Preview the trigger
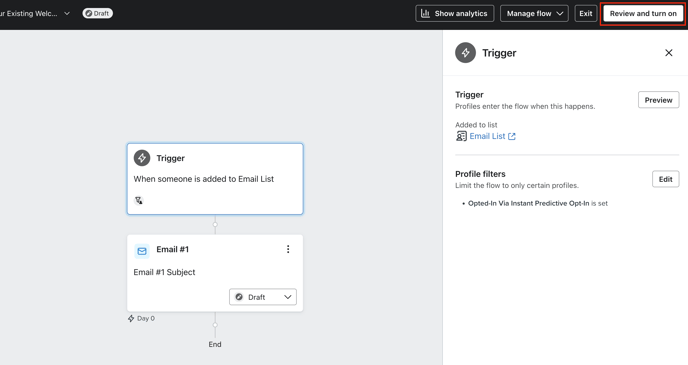This screenshot has height=365, width=688. [x=658, y=100]
